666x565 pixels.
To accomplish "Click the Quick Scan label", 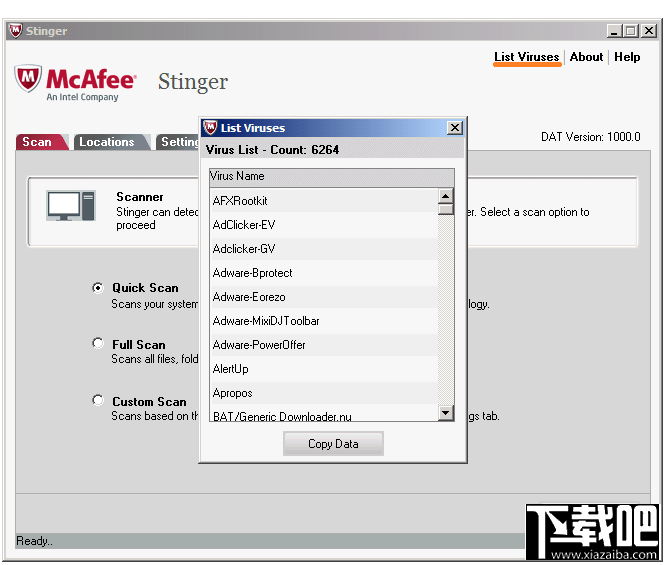I will tap(145, 288).
